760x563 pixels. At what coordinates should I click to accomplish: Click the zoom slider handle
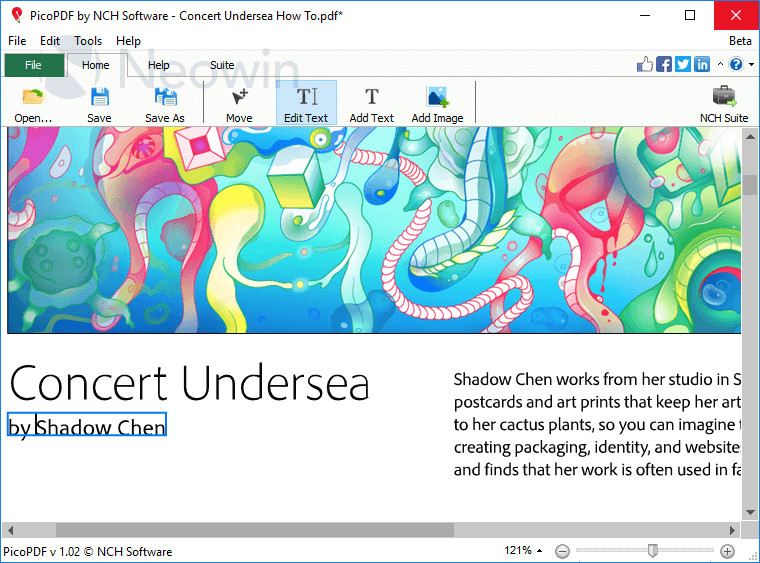point(653,551)
